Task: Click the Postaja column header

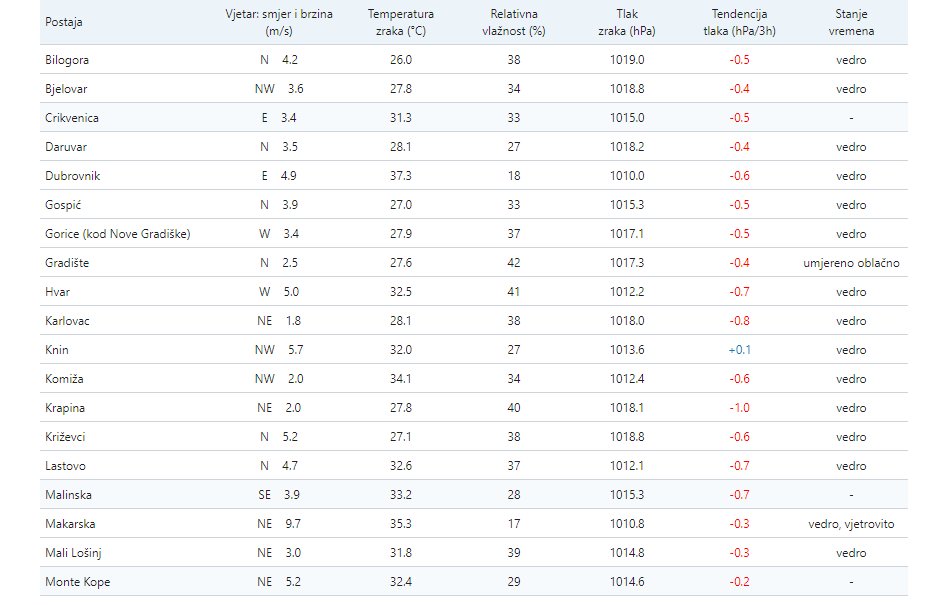Action: tap(64, 22)
